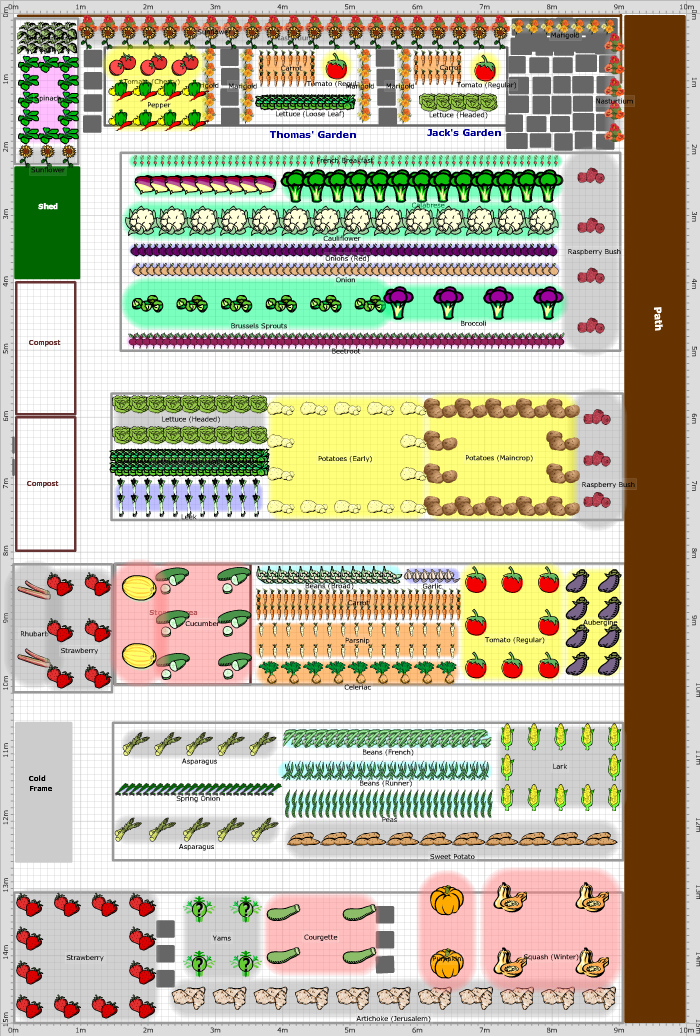Screen dimensions: 700x1036
Task: Select the broad beans row
Action: pyautogui.click(x=329, y=575)
